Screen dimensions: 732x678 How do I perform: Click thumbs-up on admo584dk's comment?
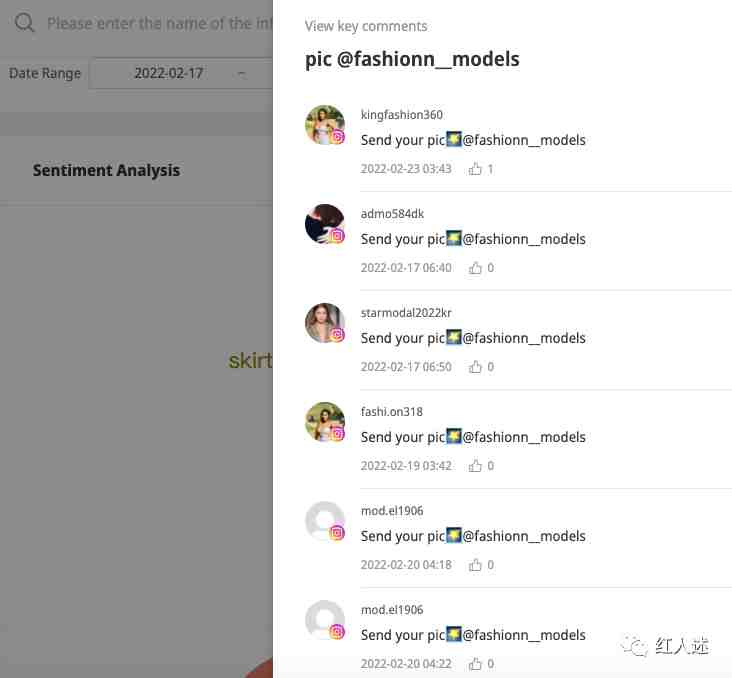pos(475,268)
